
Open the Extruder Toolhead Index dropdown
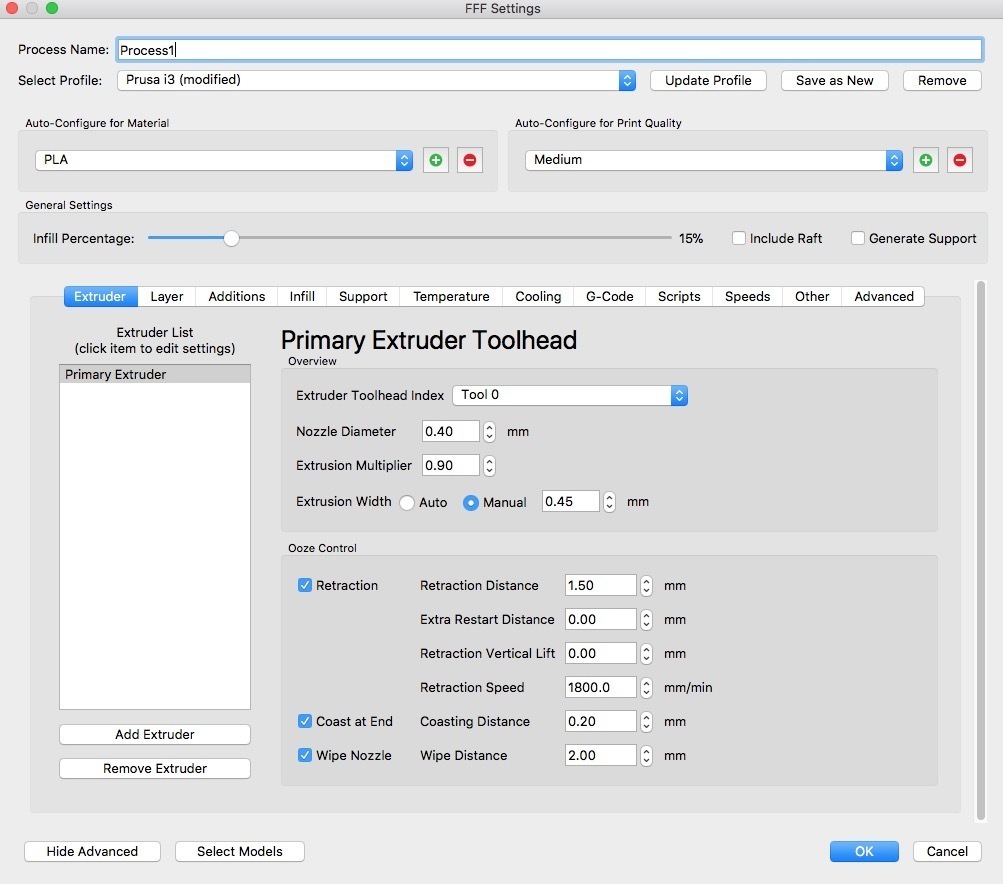click(570, 395)
